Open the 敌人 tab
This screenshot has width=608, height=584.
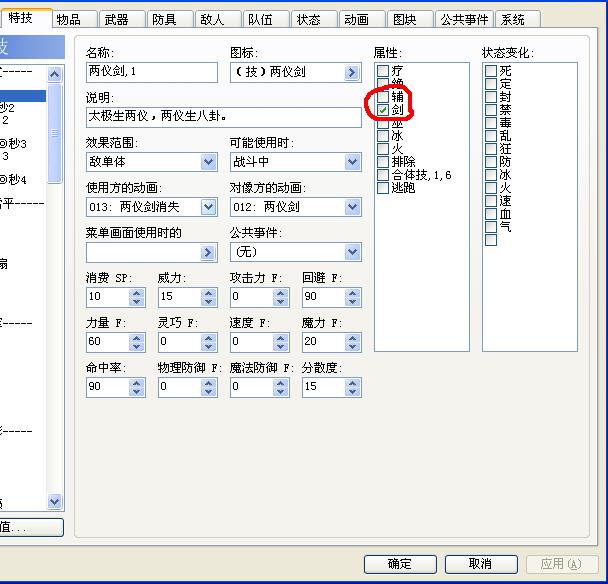[218, 19]
